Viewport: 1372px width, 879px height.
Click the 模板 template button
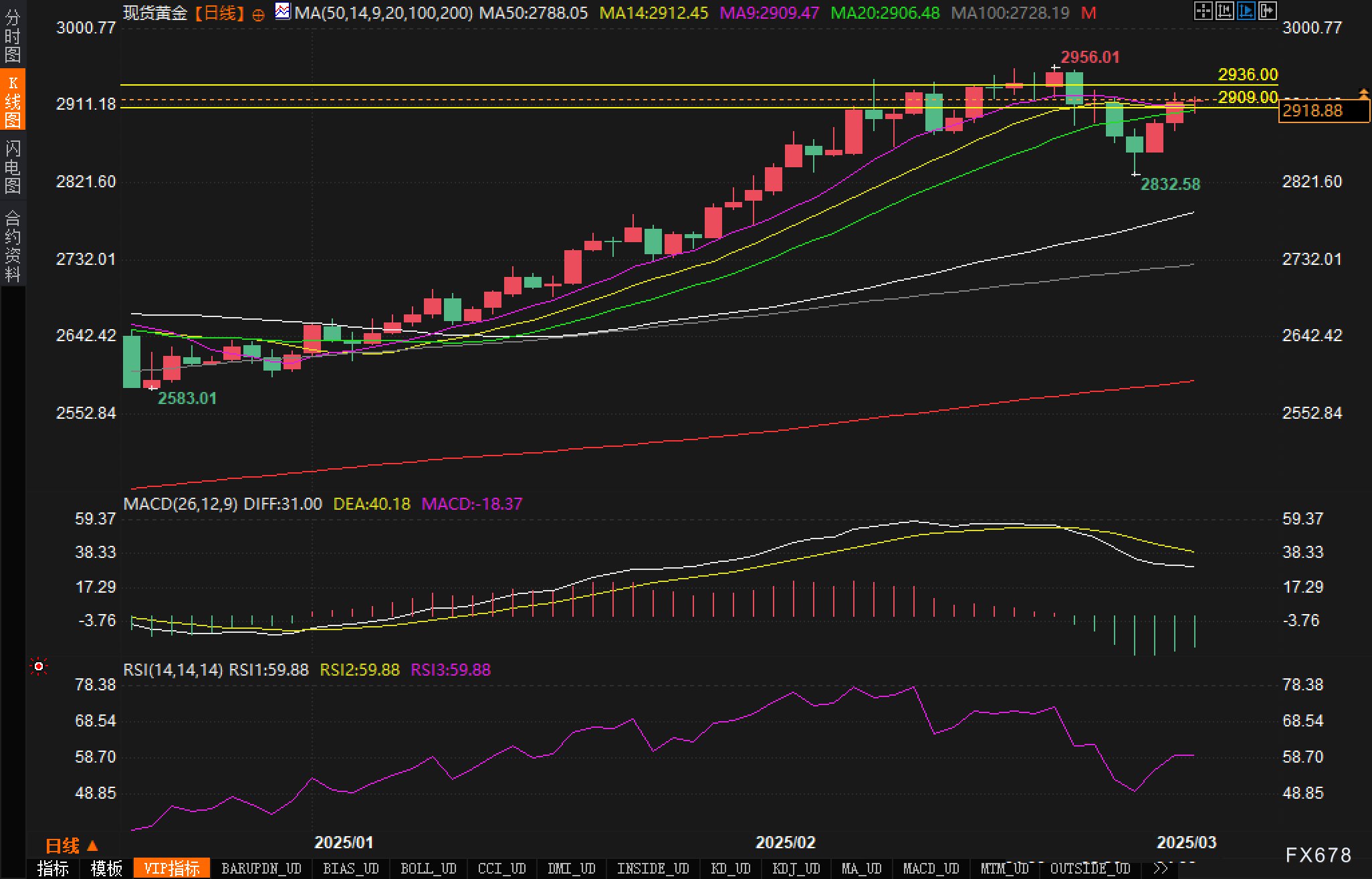click(x=106, y=868)
